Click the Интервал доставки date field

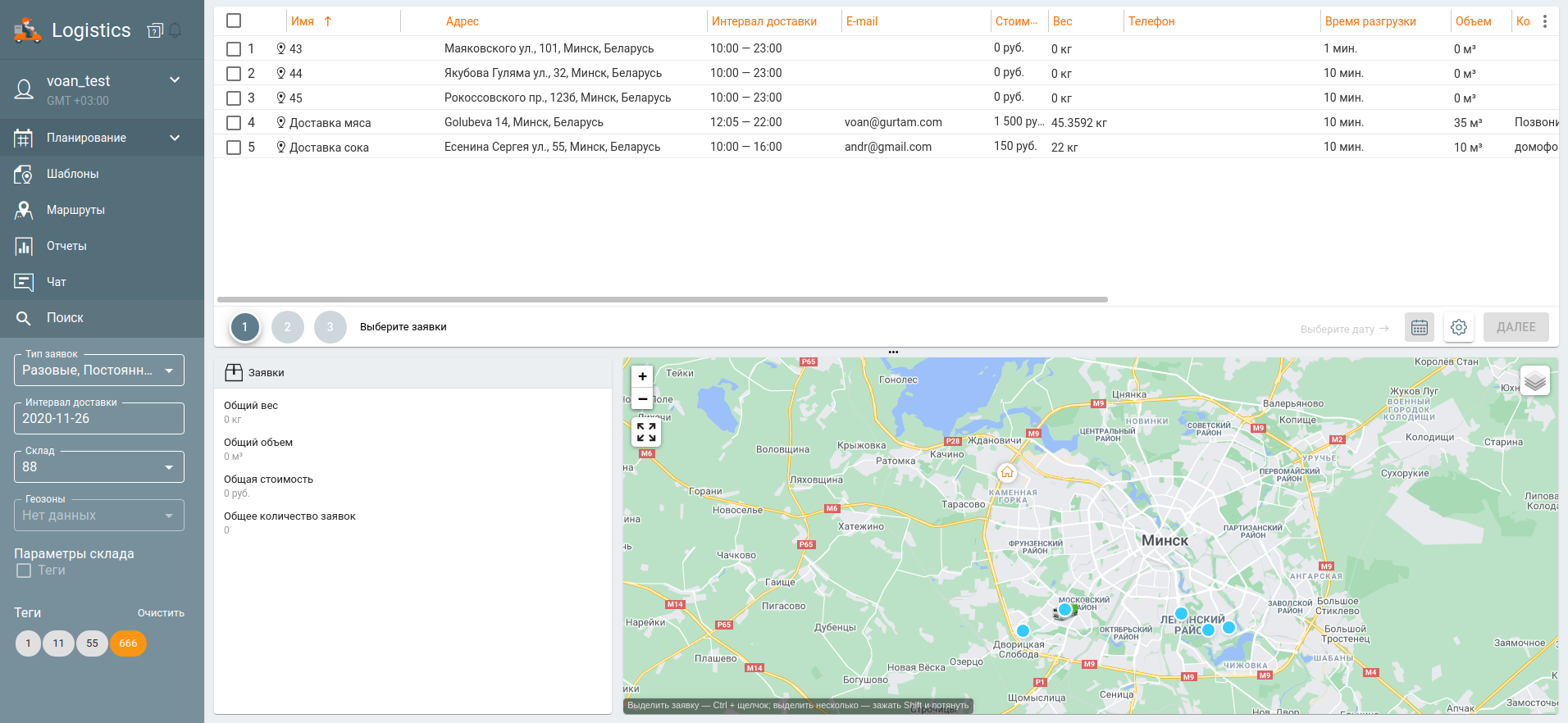point(98,419)
